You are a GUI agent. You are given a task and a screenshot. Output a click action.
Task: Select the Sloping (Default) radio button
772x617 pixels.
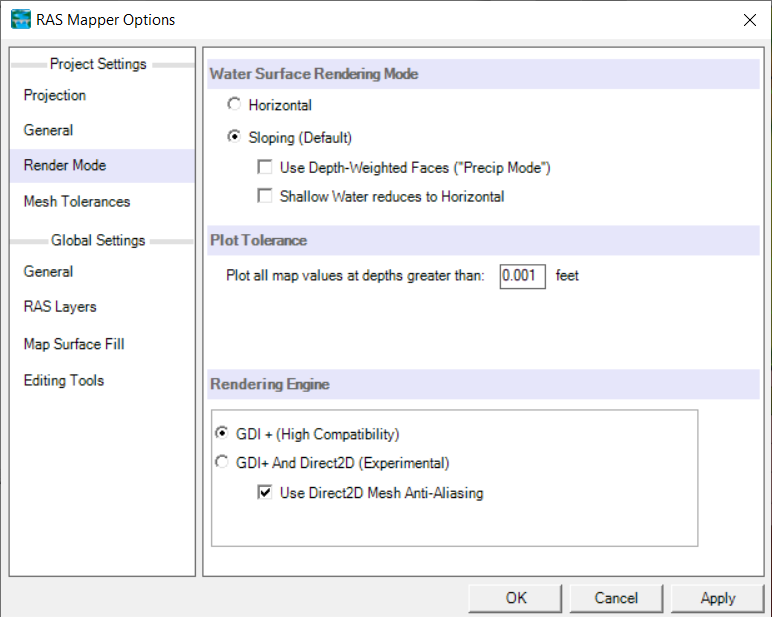[234, 136]
